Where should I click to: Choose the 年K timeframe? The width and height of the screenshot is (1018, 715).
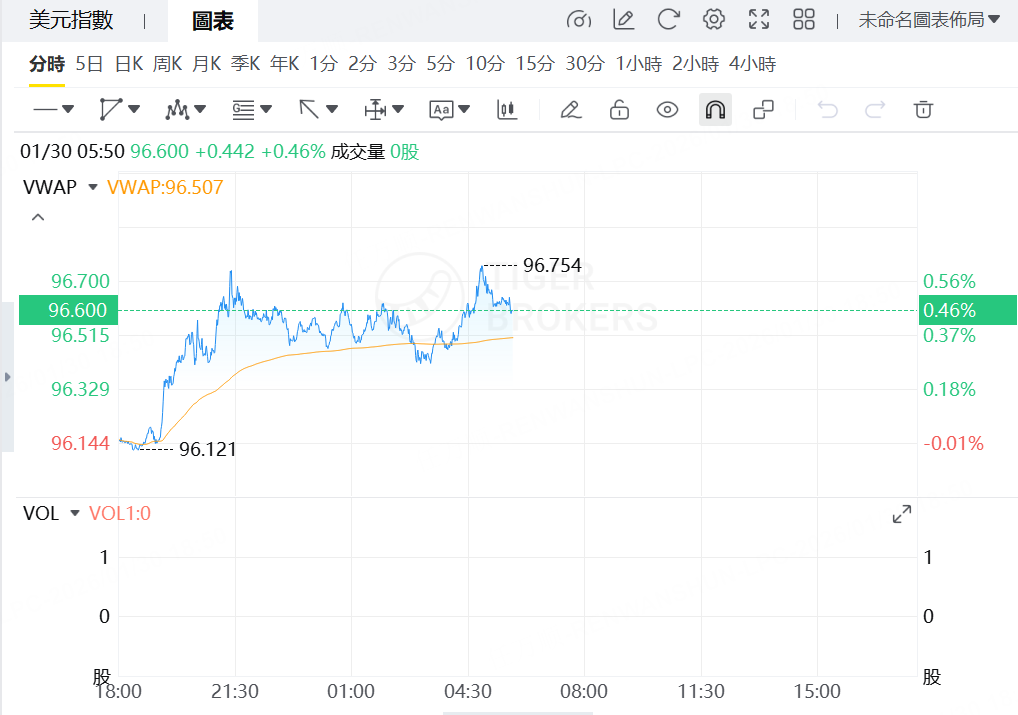point(284,64)
